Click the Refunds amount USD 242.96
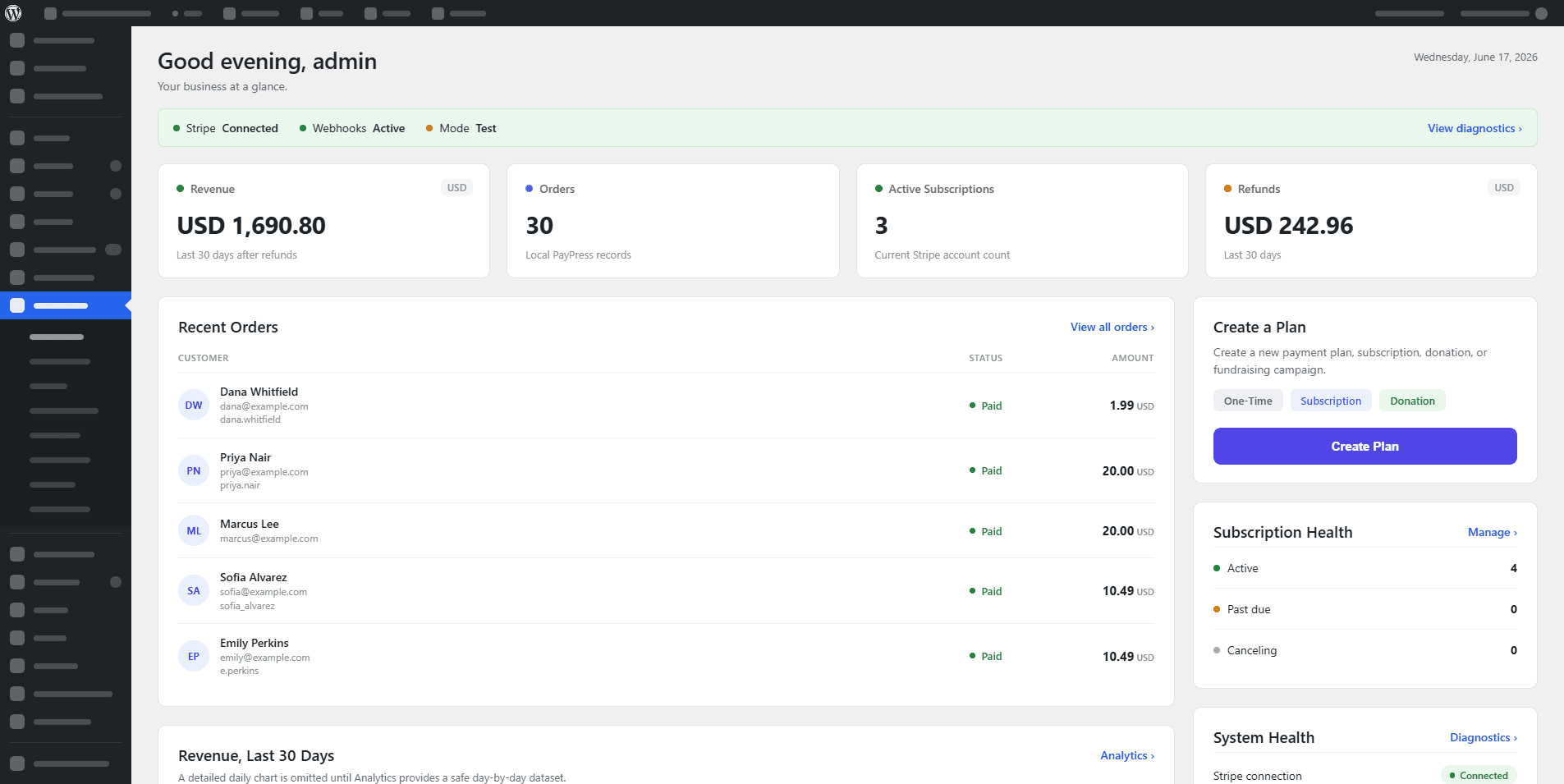1564x784 pixels. [1288, 225]
